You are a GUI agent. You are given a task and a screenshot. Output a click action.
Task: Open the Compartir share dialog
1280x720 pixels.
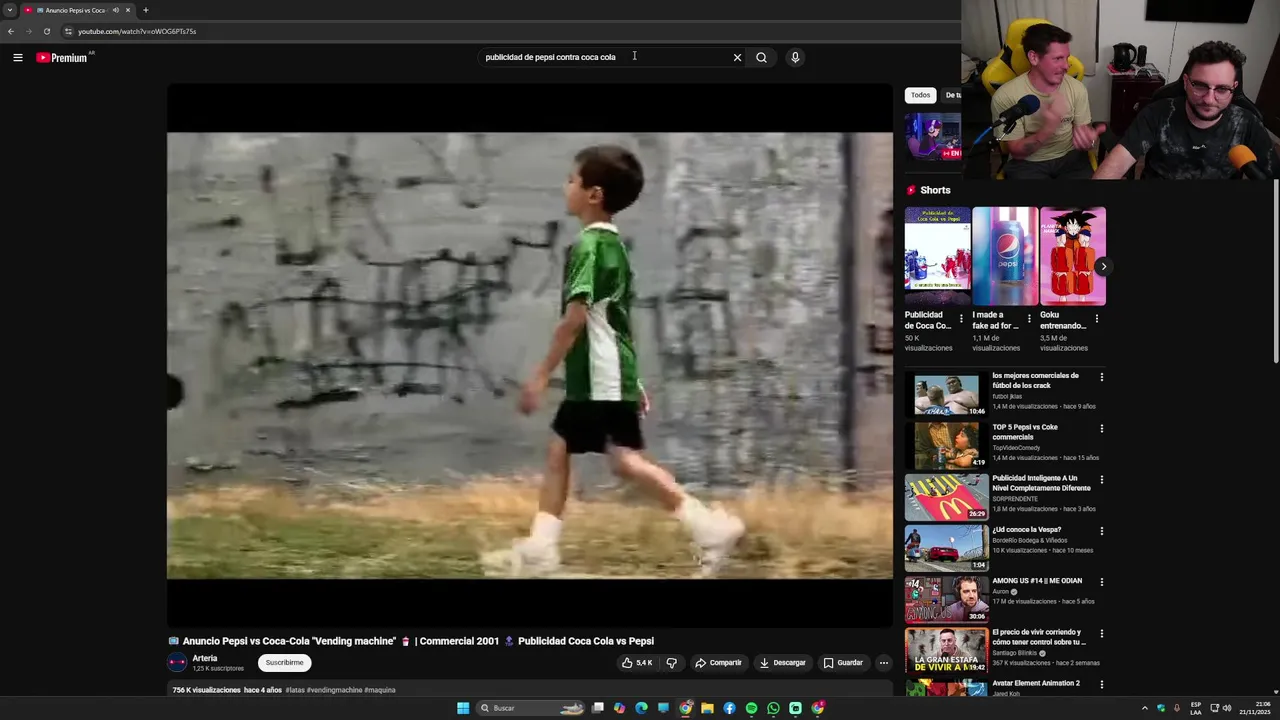tap(718, 662)
